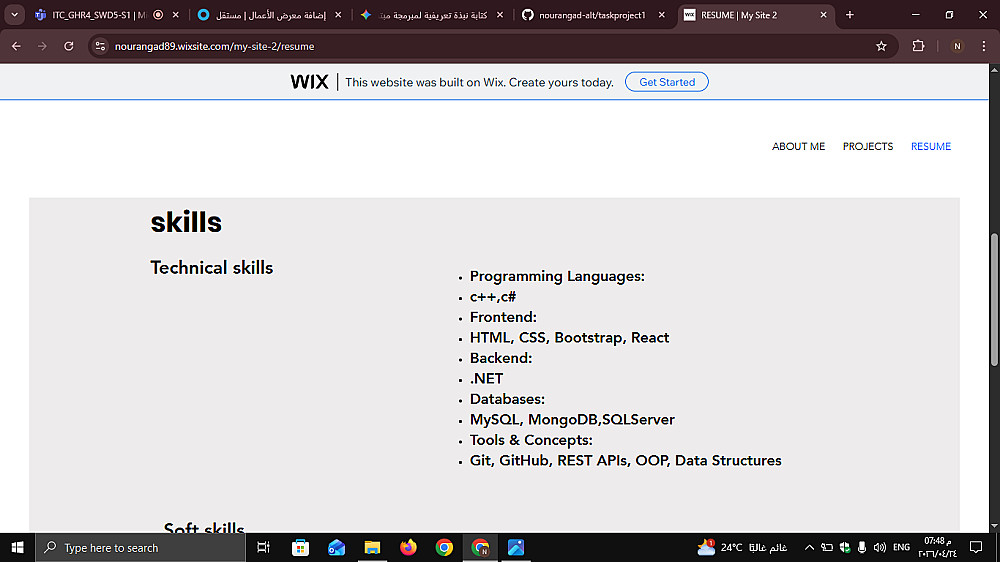Click the taskbar search box
The height and width of the screenshot is (562, 1000).
(x=140, y=547)
